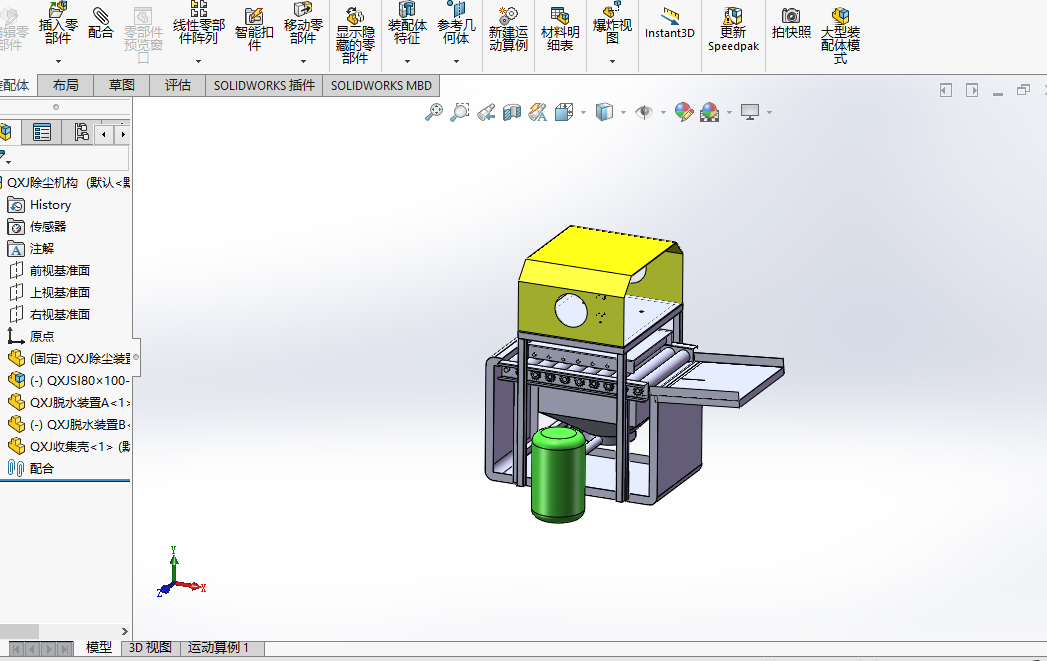Expand Insert Components dropdown arrow
1047x661 pixels.
(x=58, y=61)
